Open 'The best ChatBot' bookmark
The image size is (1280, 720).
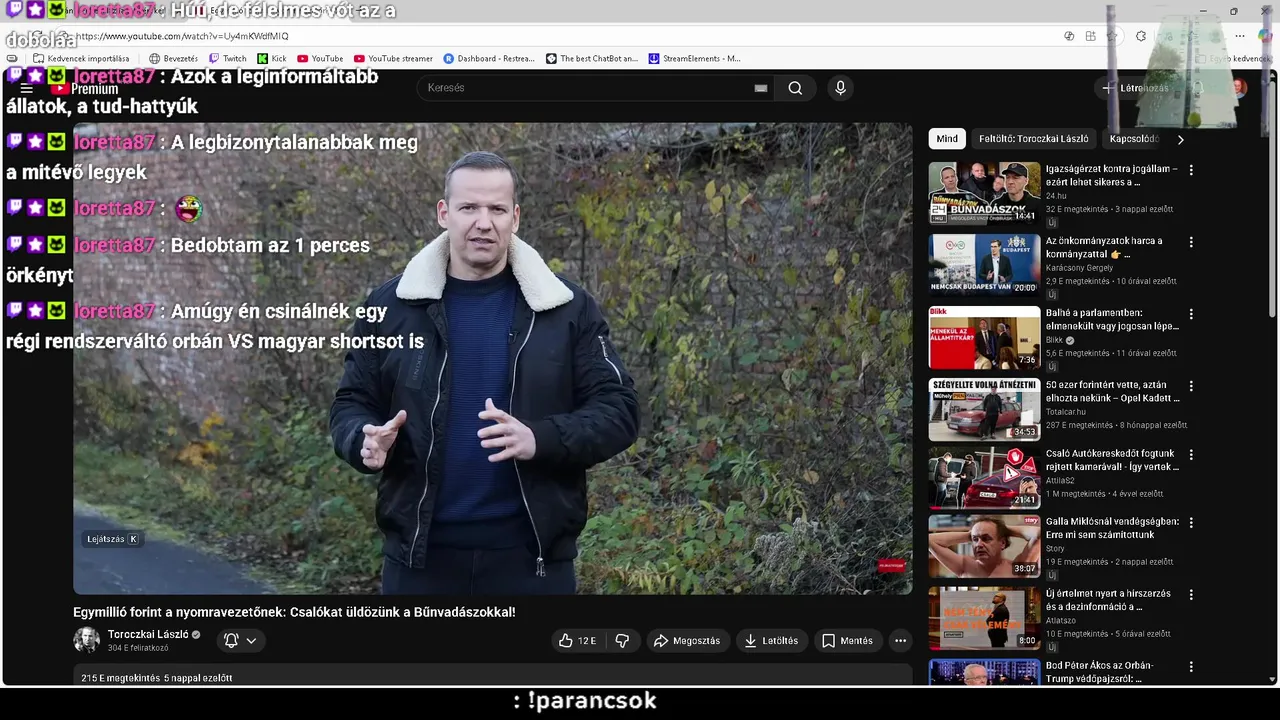tap(592, 58)
